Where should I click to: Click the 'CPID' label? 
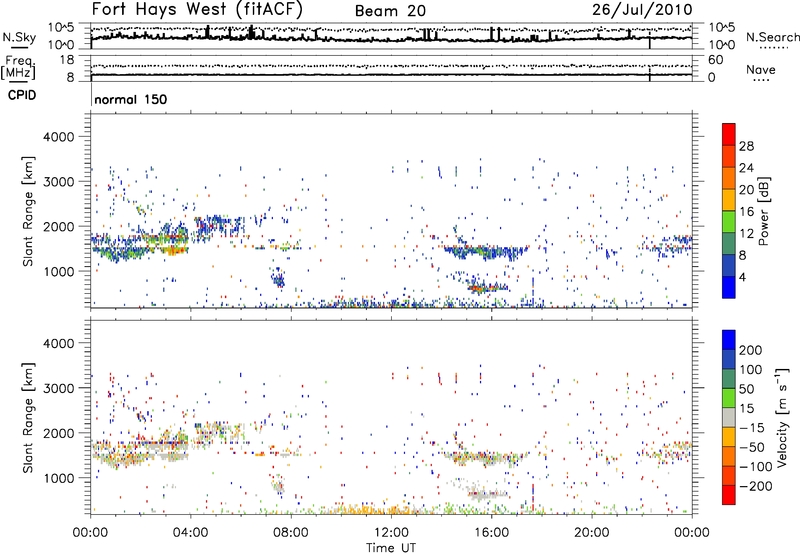22,95
